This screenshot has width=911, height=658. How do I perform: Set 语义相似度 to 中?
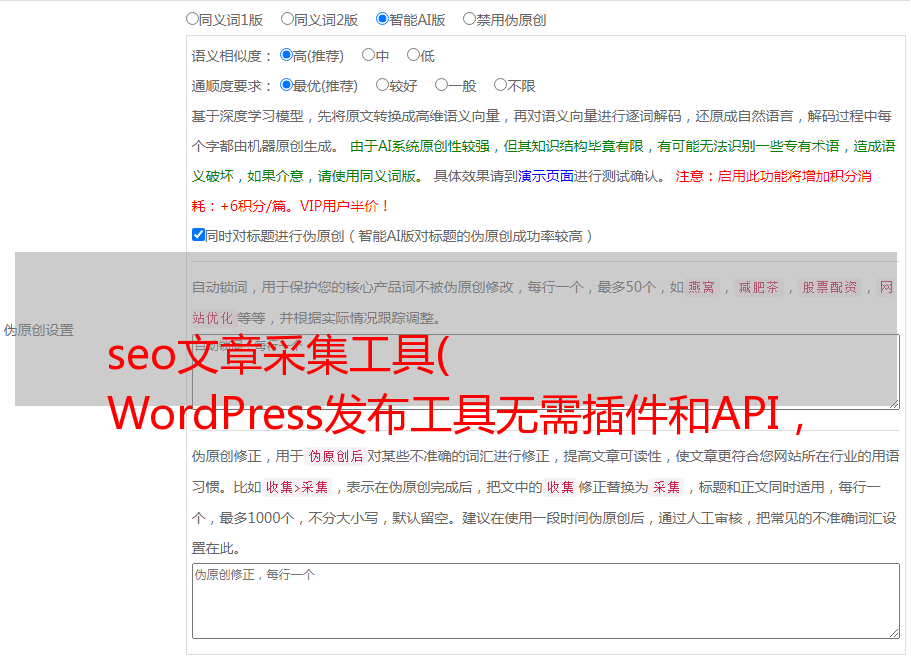click(368, 55)
